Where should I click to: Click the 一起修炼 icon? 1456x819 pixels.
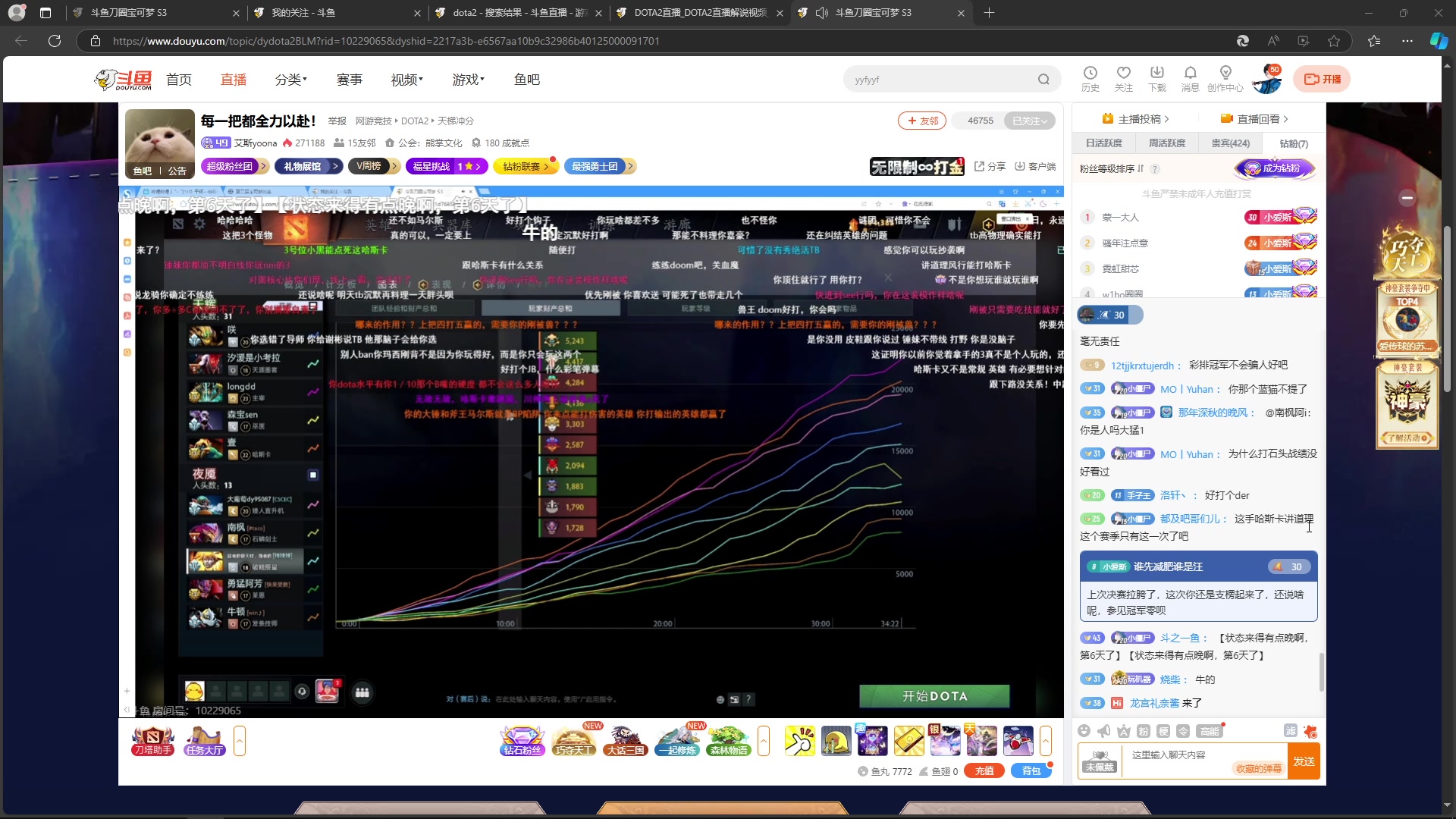point(677,741)
